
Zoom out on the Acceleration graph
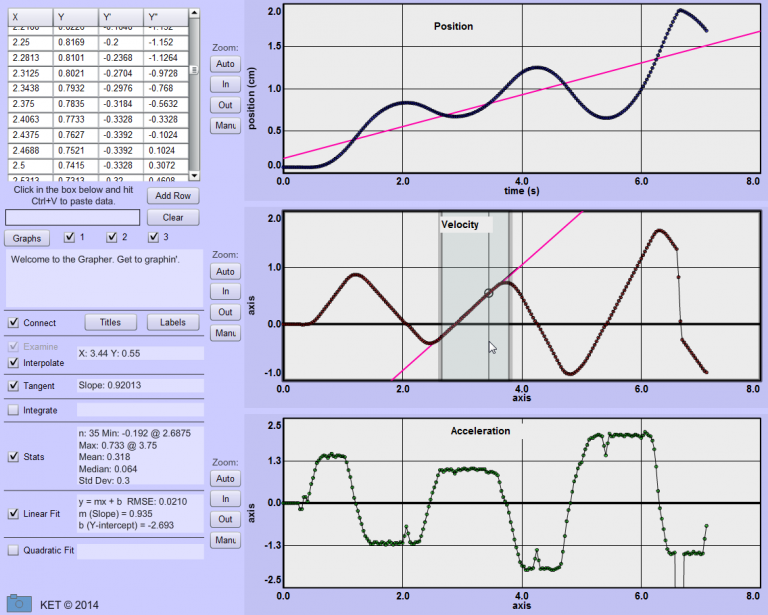coord(225,519)
